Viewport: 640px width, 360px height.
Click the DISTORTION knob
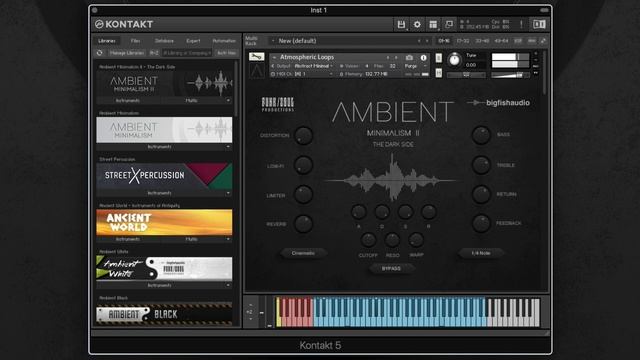(303, 136)
